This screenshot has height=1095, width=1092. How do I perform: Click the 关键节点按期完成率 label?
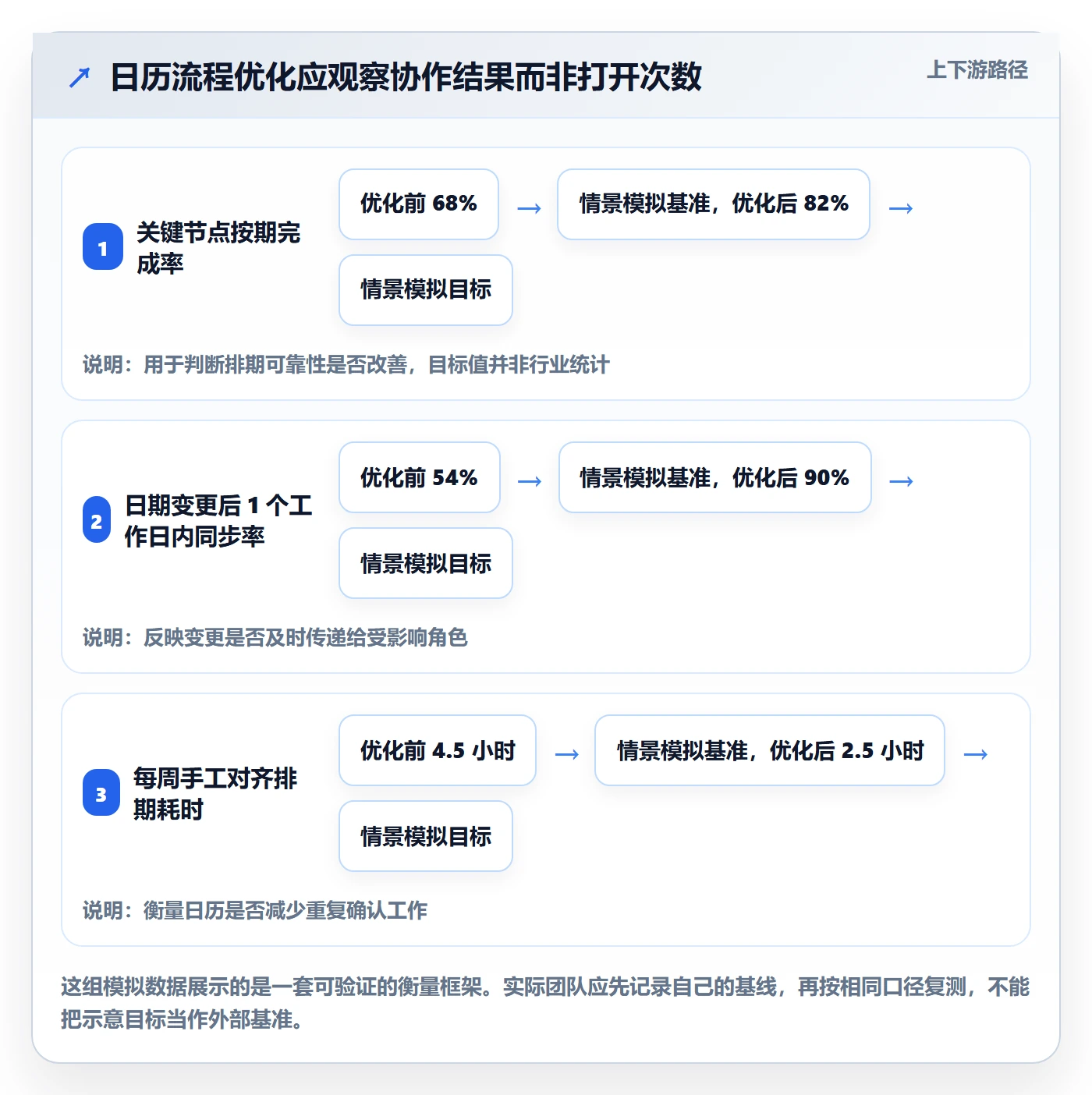(218, 247)
